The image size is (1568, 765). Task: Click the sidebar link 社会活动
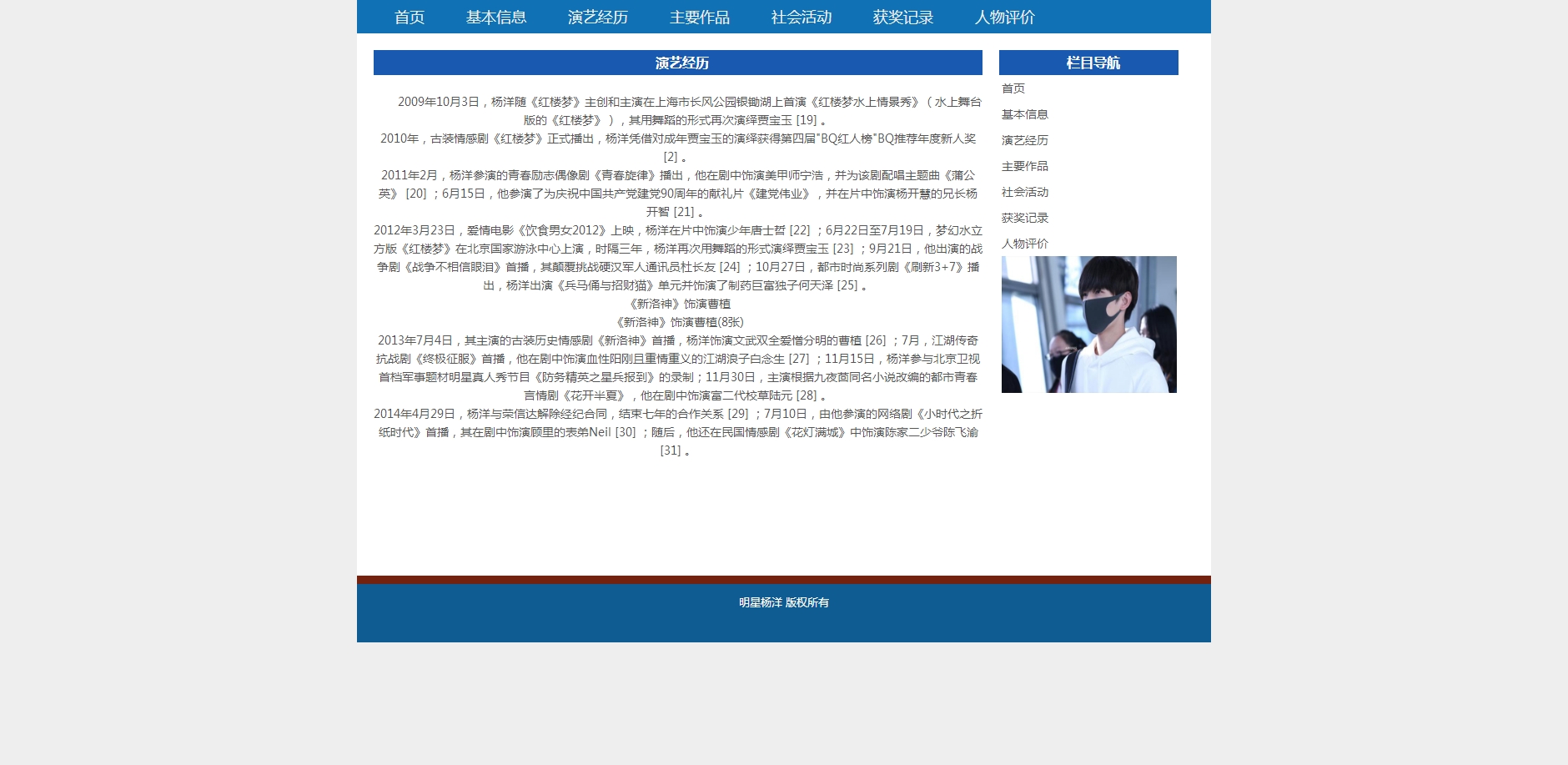(1024, 192)
